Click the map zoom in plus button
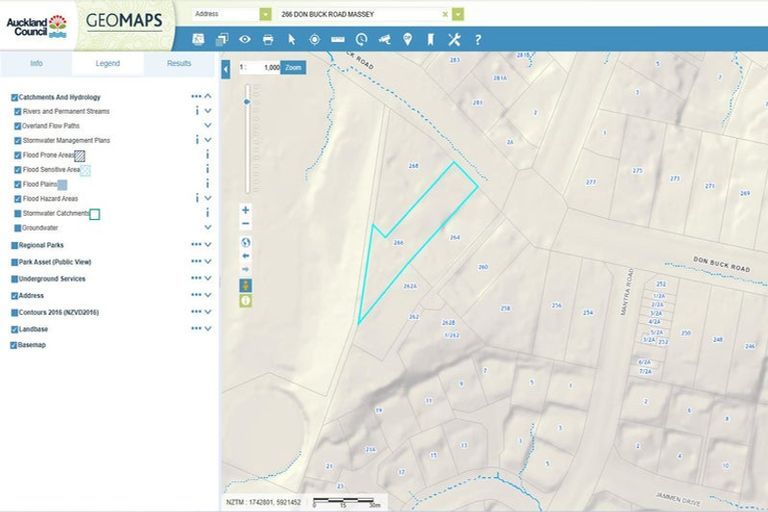The height and width of the screenshot is (512, 768). coord(246,210)
